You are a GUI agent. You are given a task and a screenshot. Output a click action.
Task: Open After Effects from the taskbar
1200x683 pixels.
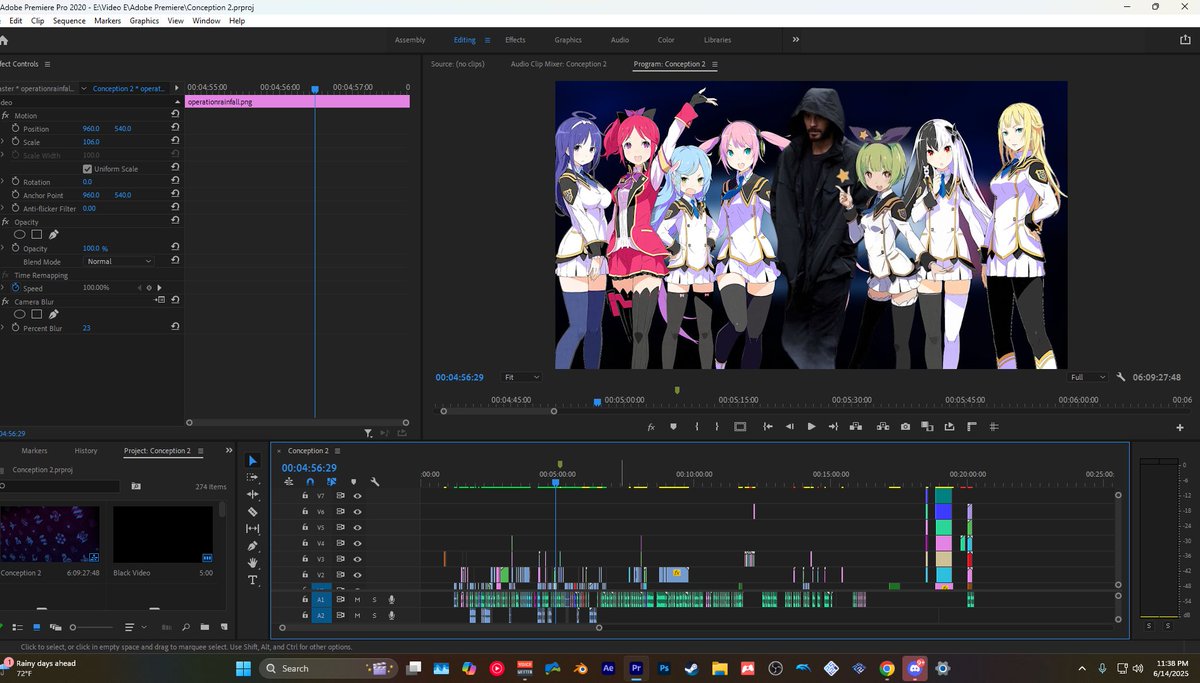607,668
